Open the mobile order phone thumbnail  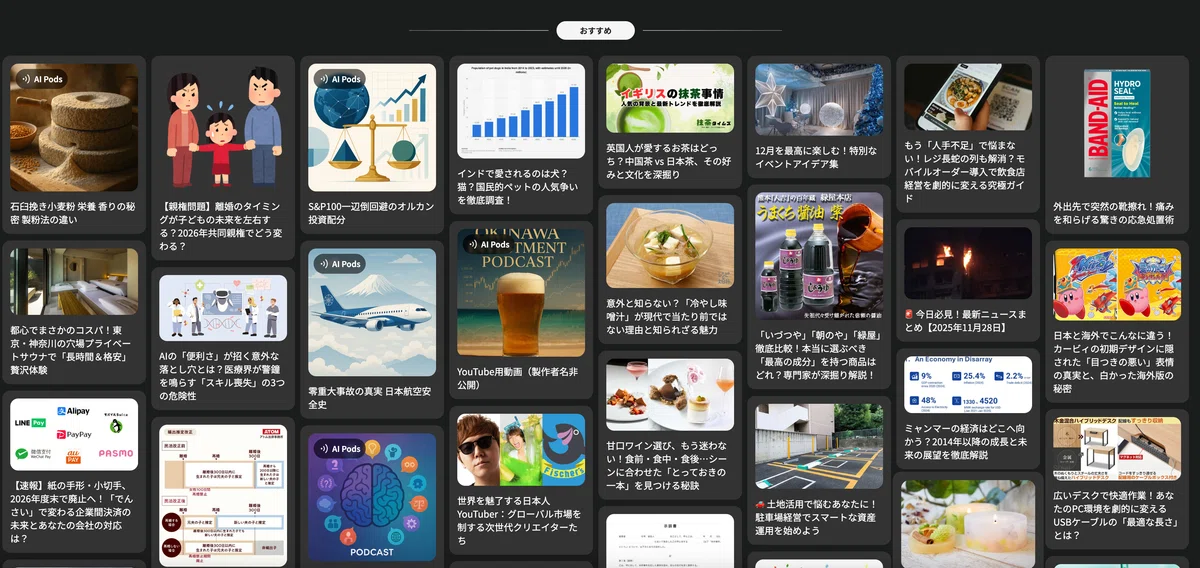[x=968, y=97]
